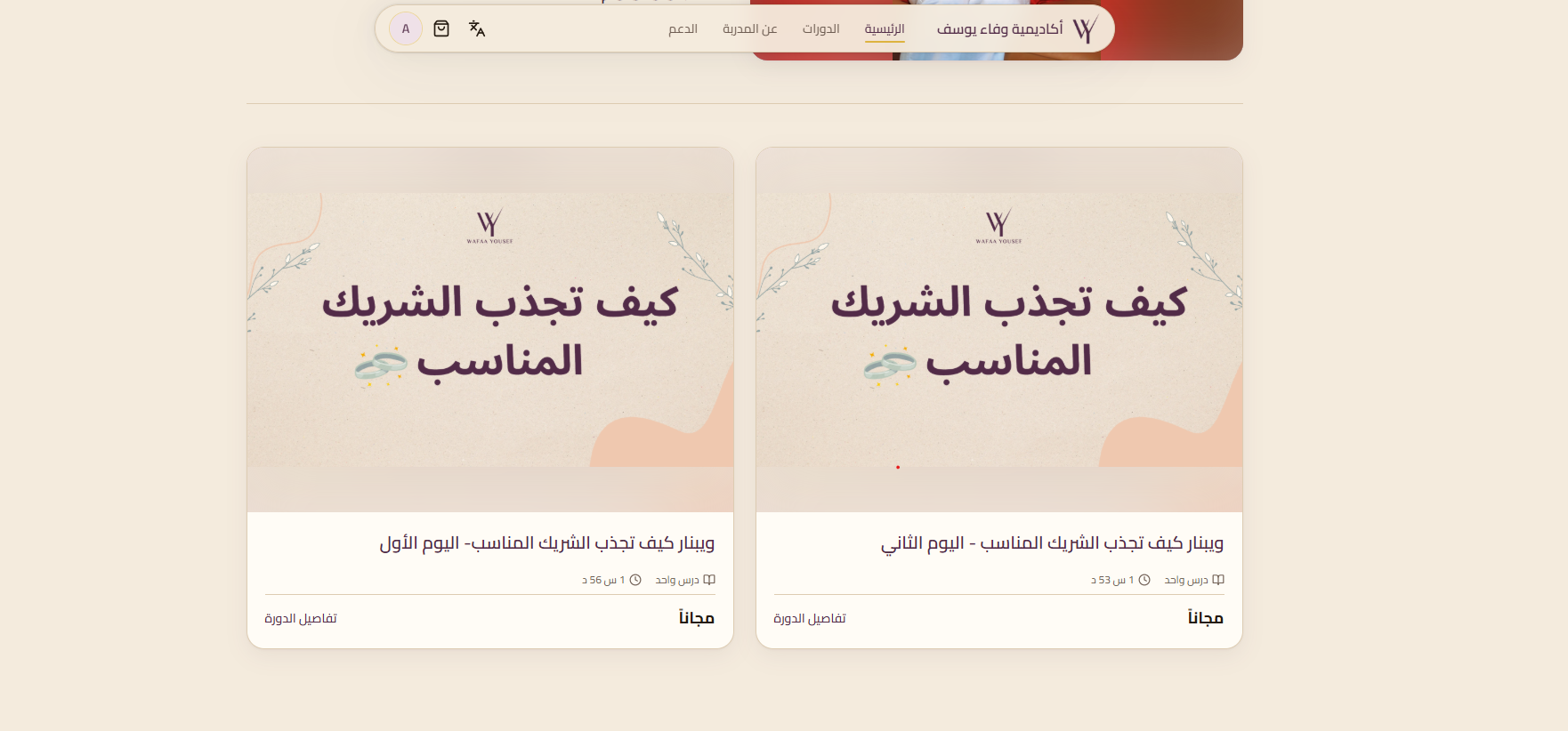Open the الدورات menu item

coord(820,29)
